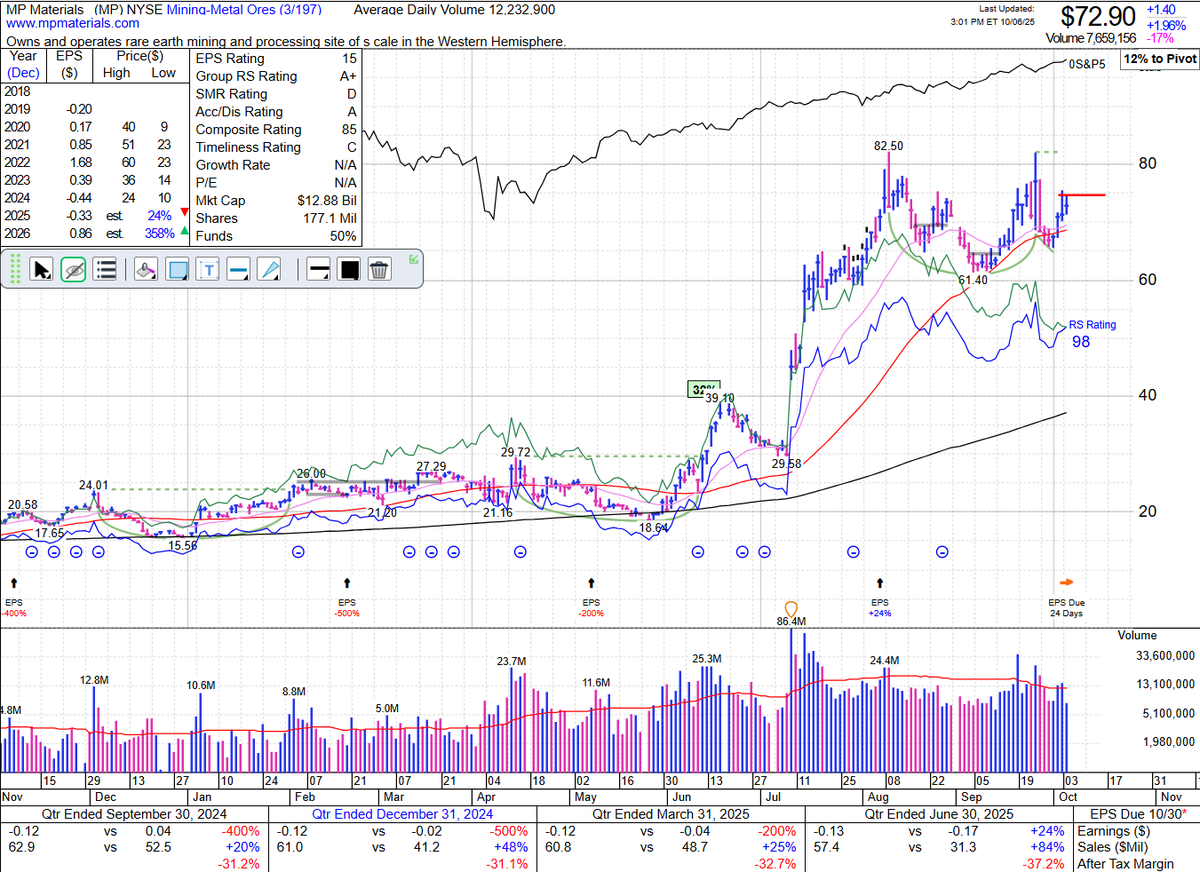Click the 39.10 price peak label

[x=721, y=398]
